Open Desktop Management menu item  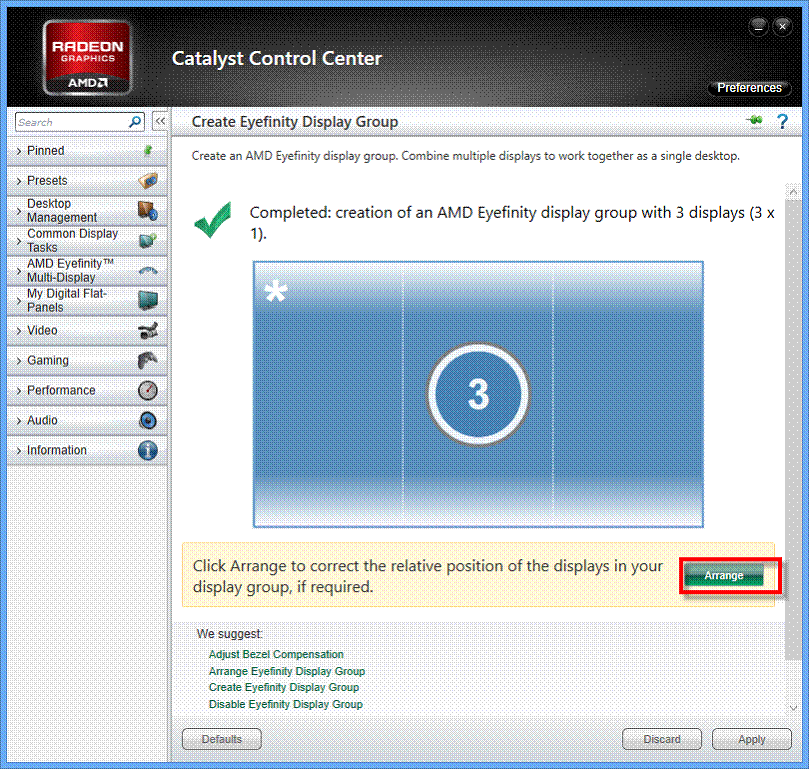(x=87, y=211)
